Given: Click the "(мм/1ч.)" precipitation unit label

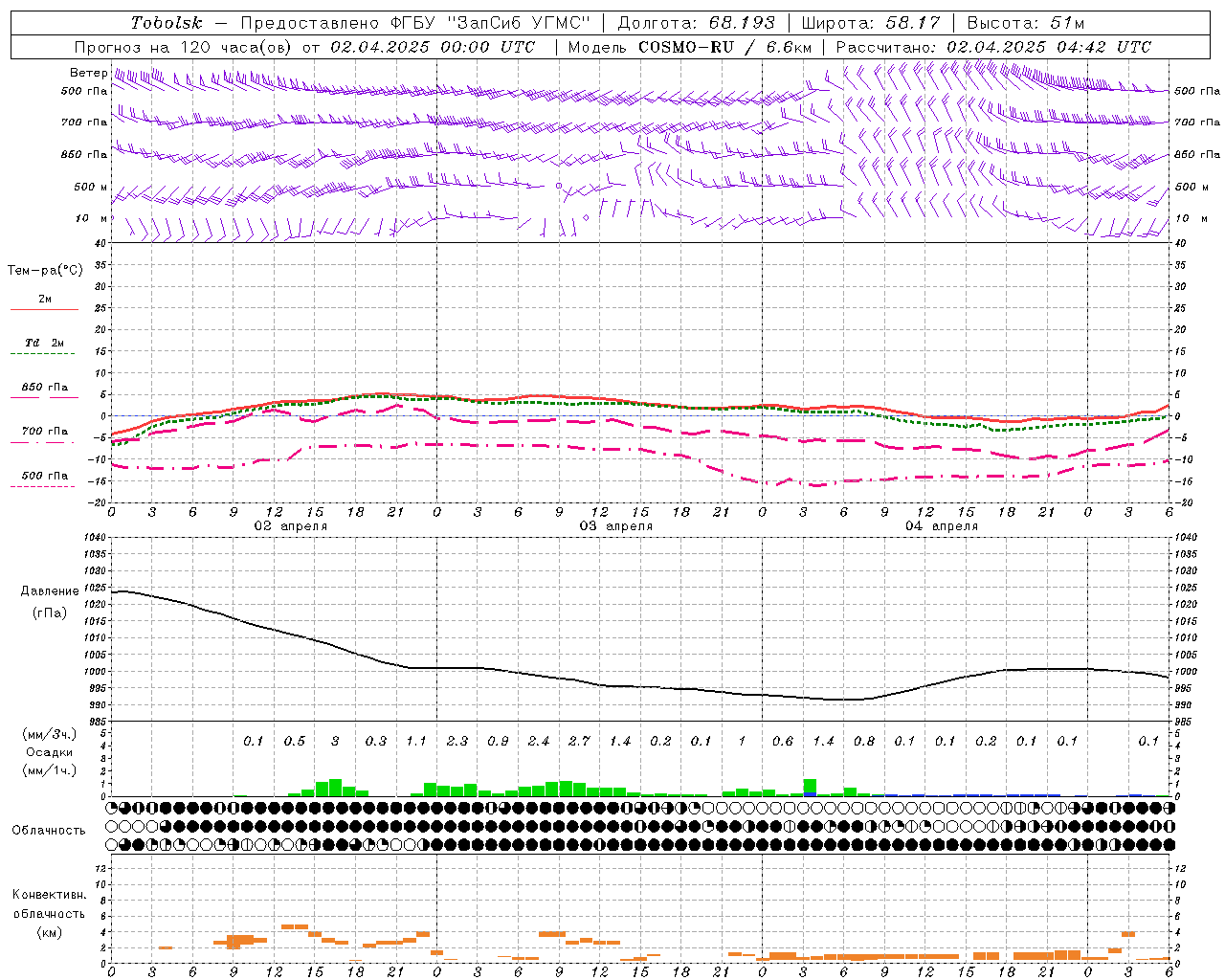Looking at the screenshot, I should point(50,771).
